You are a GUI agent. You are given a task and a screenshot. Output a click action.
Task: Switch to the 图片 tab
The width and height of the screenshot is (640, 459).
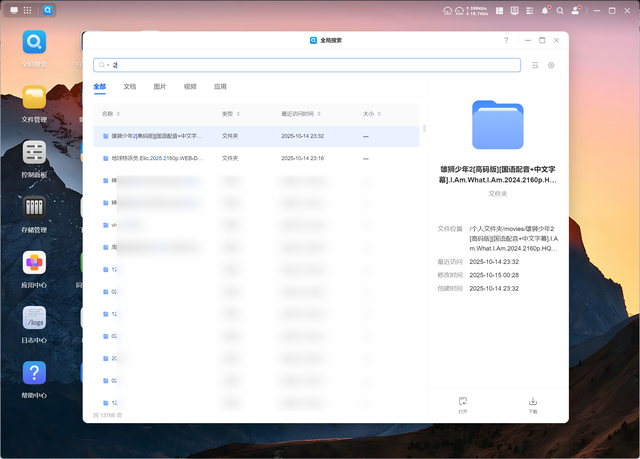[x=160, y=86]
